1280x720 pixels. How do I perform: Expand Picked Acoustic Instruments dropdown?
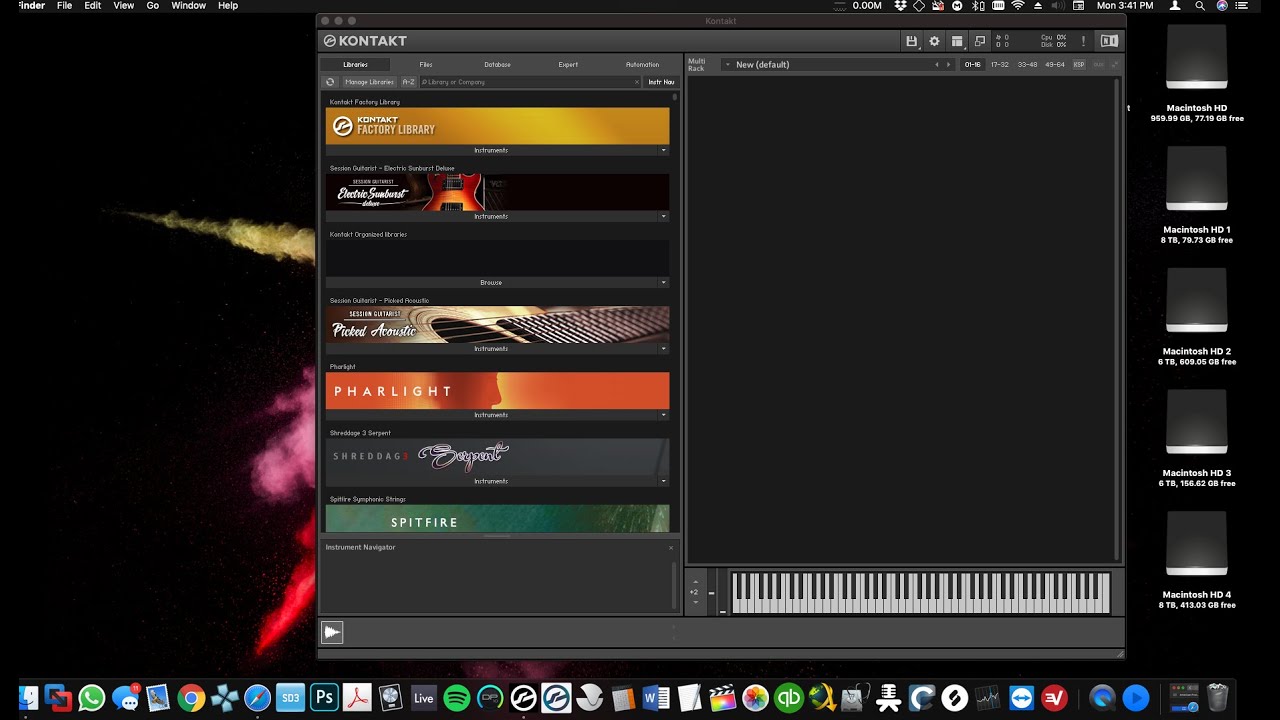click(663, 348)
